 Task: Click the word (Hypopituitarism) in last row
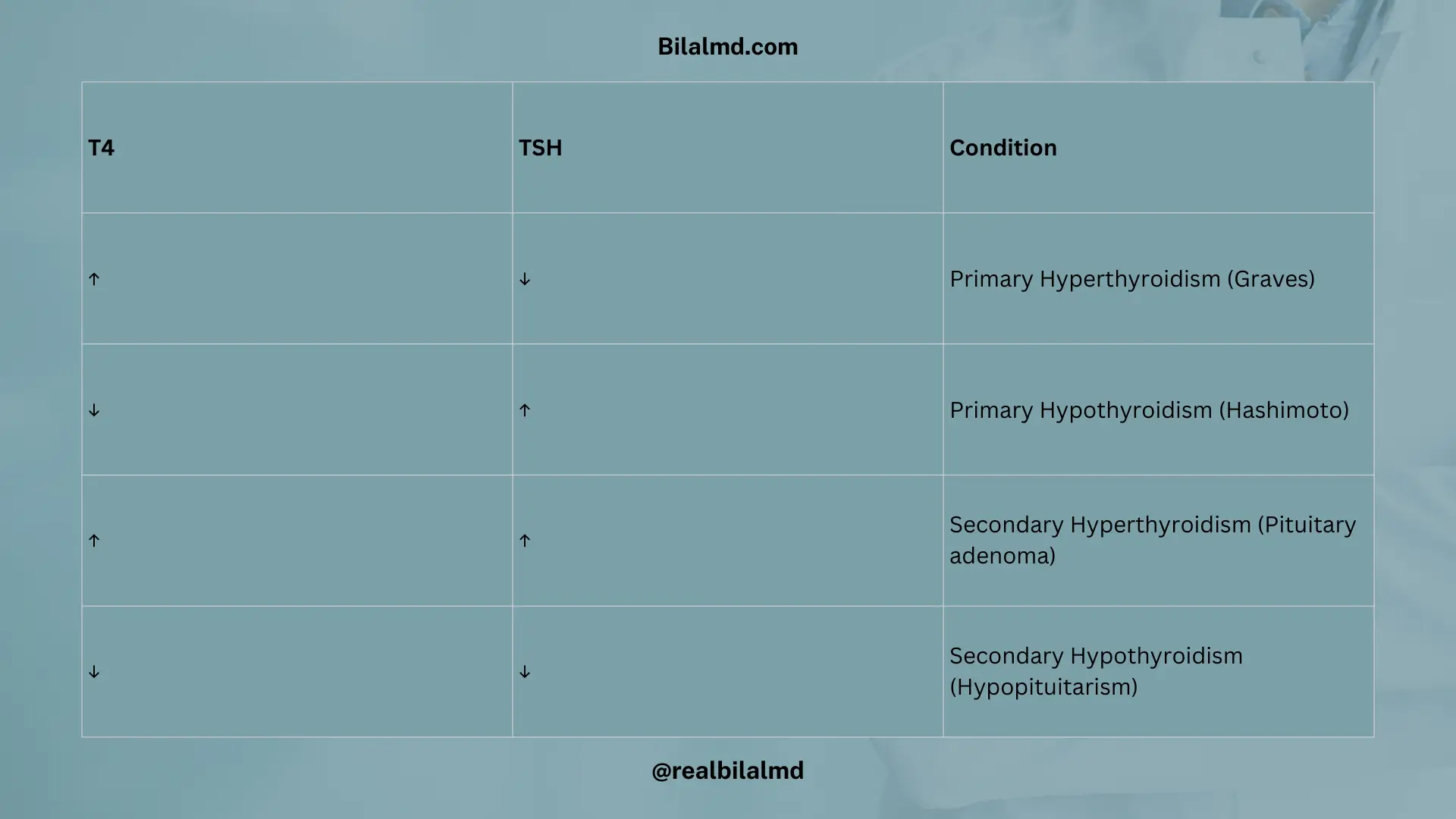point(1043,687)
